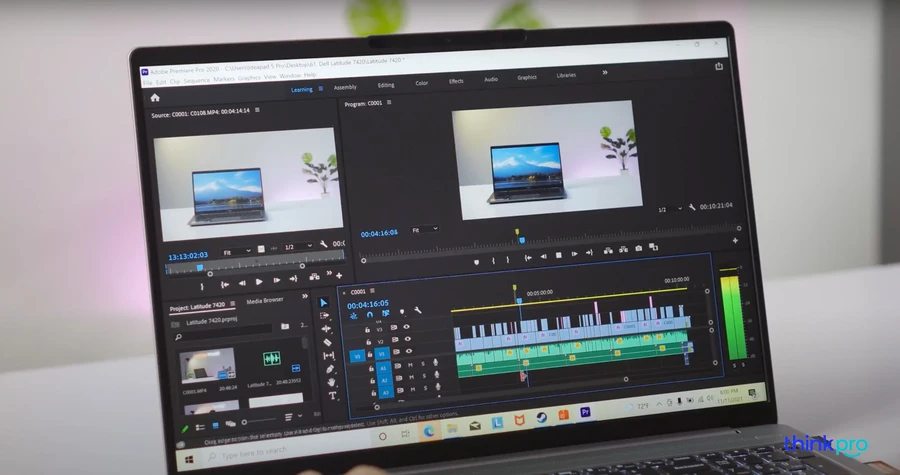Toggle V3 track output eye
Screen dimensions: 900x475
[x=406, y=327]
